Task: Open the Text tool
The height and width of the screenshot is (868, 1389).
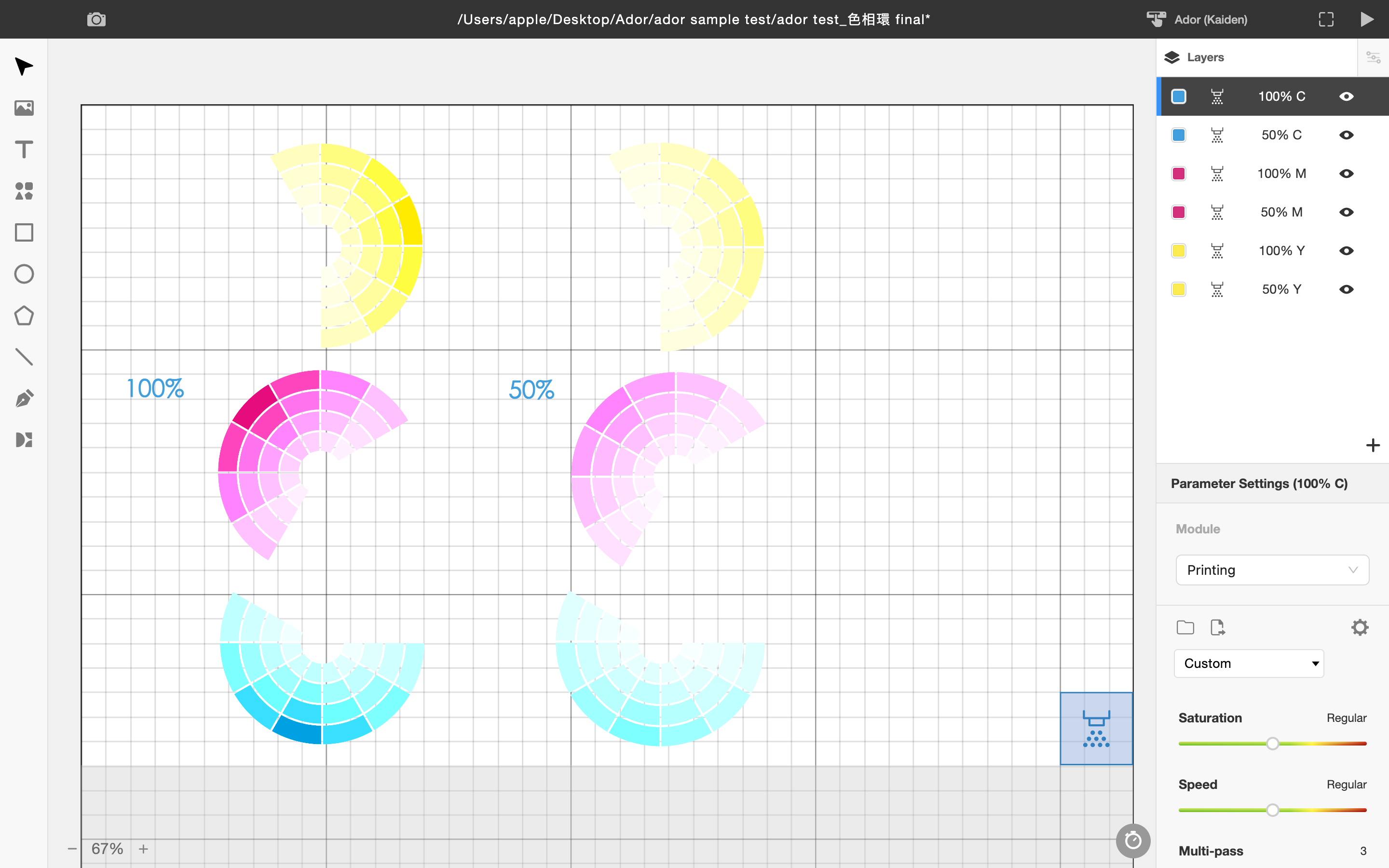Action: point(24,149)
